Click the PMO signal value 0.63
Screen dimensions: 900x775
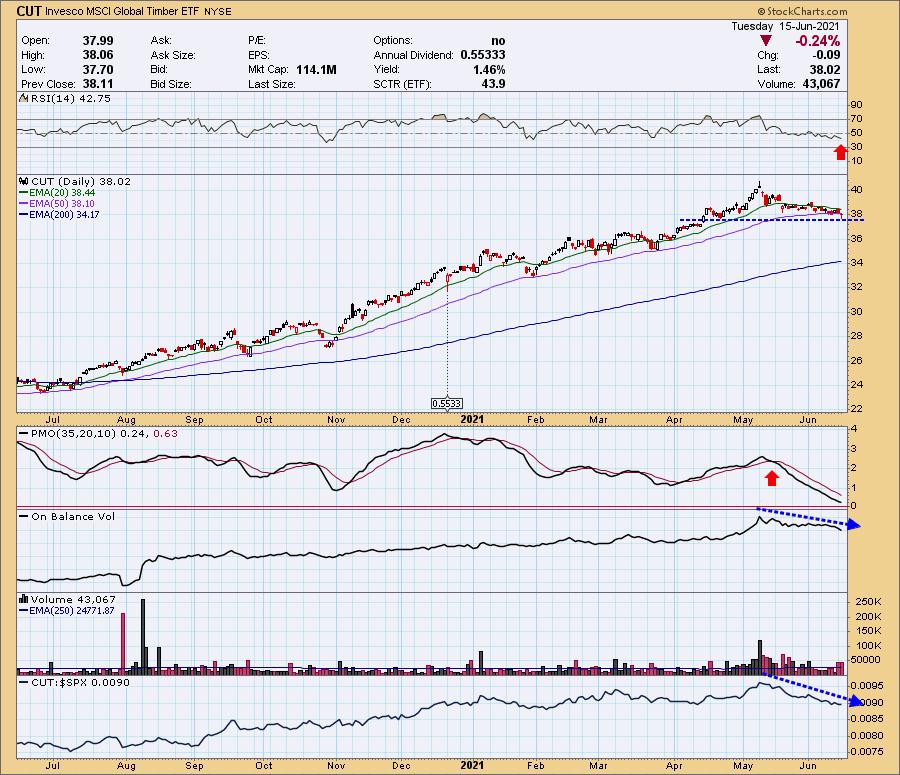point(166,433)
